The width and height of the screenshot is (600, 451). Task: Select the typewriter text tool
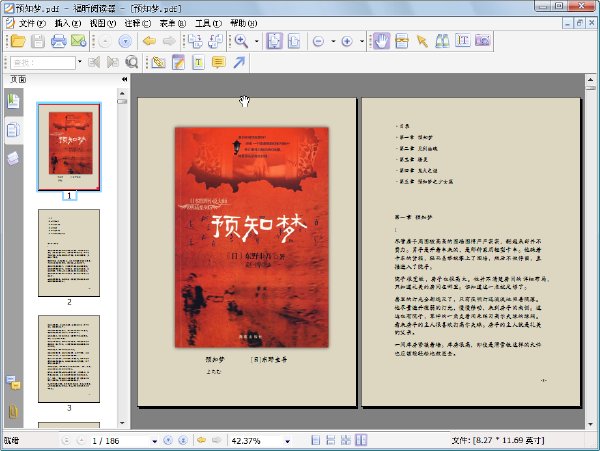463,41
